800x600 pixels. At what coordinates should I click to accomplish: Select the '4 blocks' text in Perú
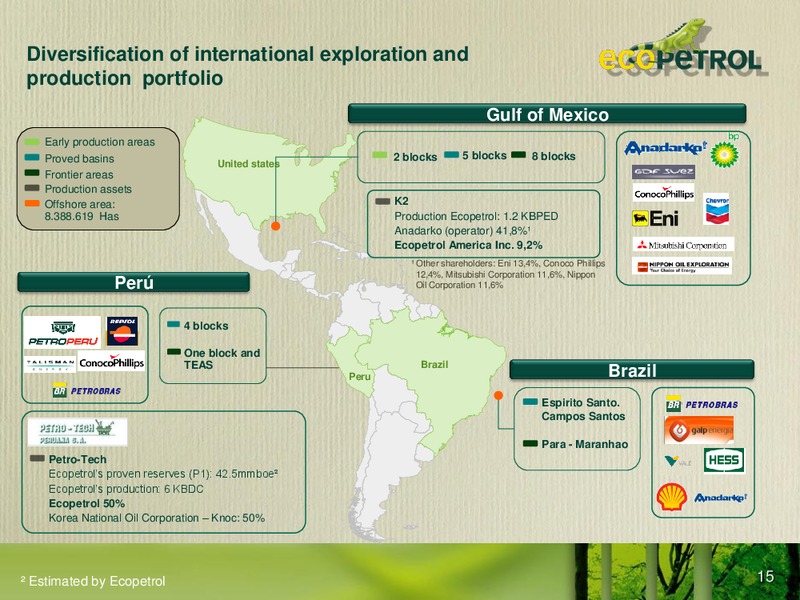click(206, 326)
